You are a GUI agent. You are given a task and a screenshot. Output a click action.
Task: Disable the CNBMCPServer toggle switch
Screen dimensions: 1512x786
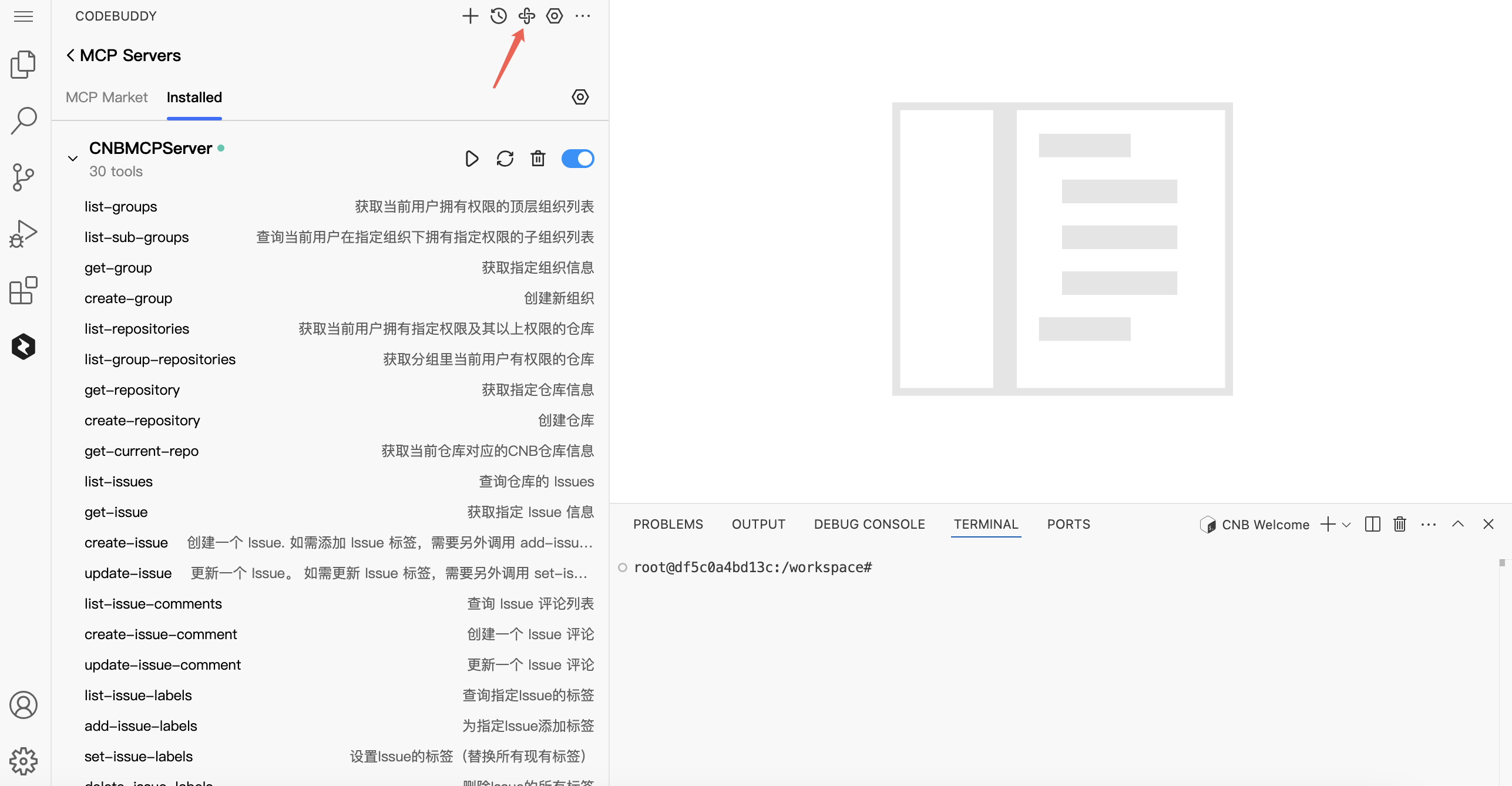(x=578, y=159)
